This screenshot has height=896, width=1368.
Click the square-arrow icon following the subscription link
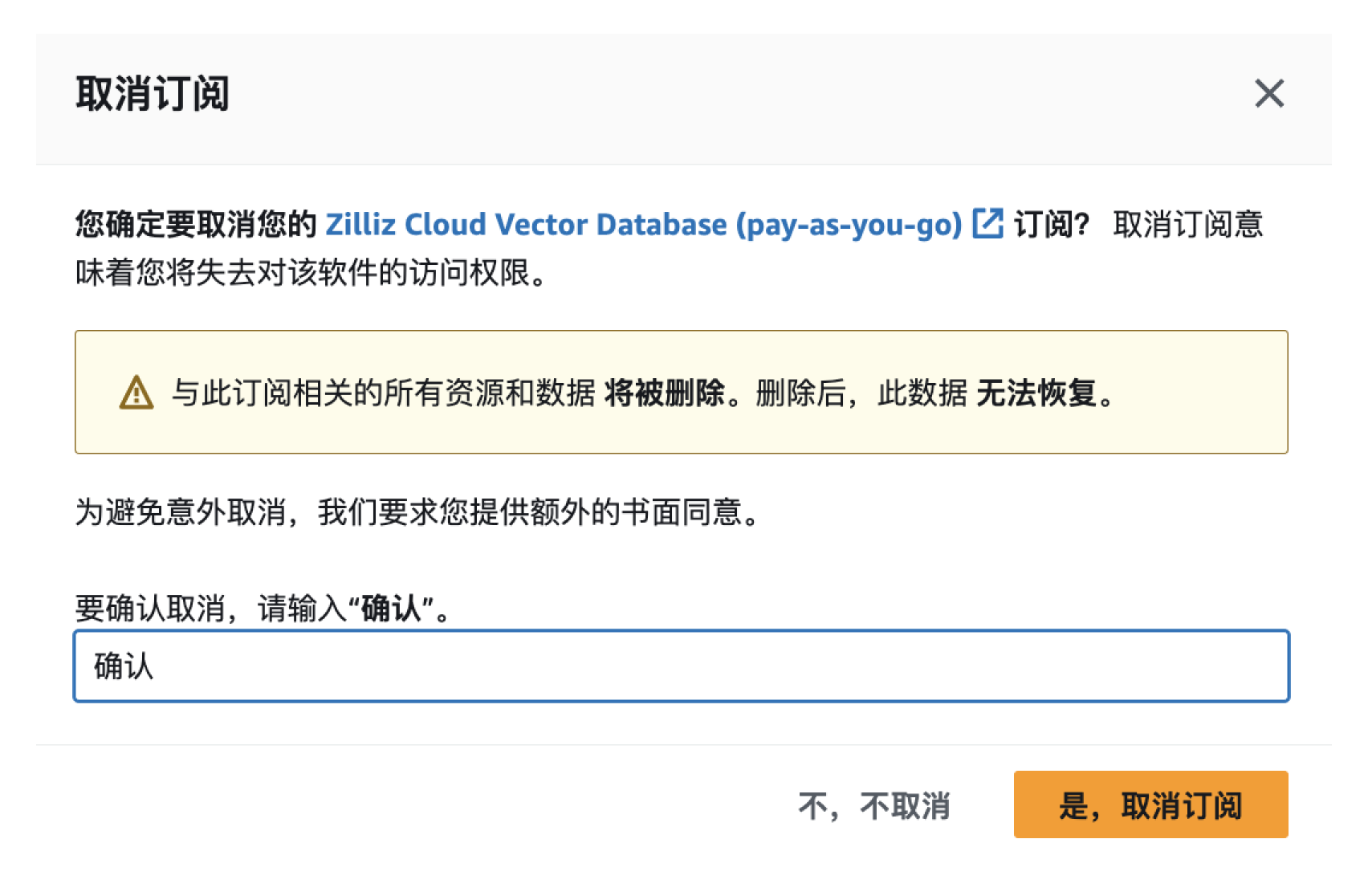pyautogui.click(x=989, y=225)
